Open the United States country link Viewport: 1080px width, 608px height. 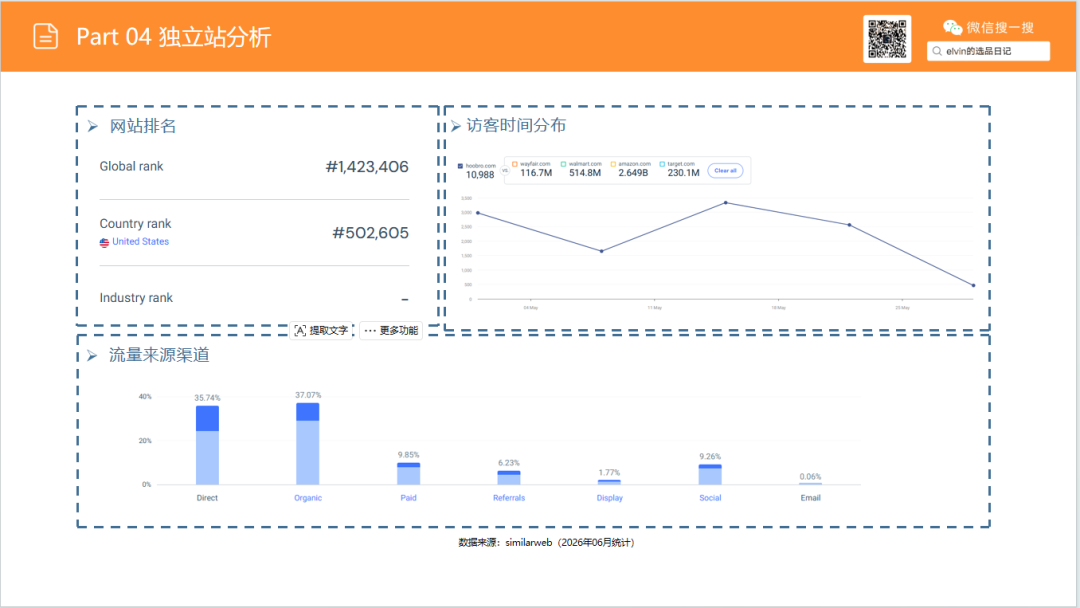(141, 242)
